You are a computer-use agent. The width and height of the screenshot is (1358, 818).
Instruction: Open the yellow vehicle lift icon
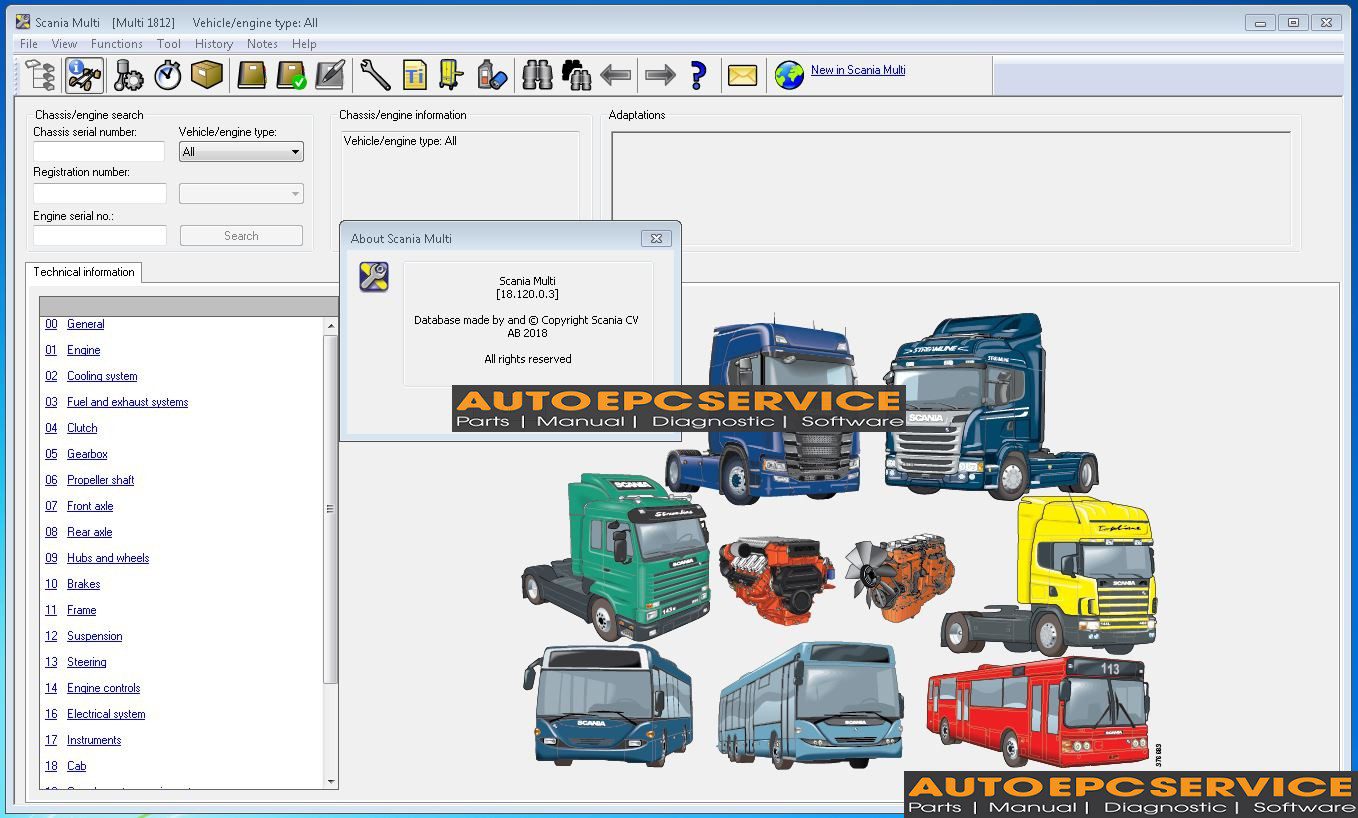(x=452, y=75)
